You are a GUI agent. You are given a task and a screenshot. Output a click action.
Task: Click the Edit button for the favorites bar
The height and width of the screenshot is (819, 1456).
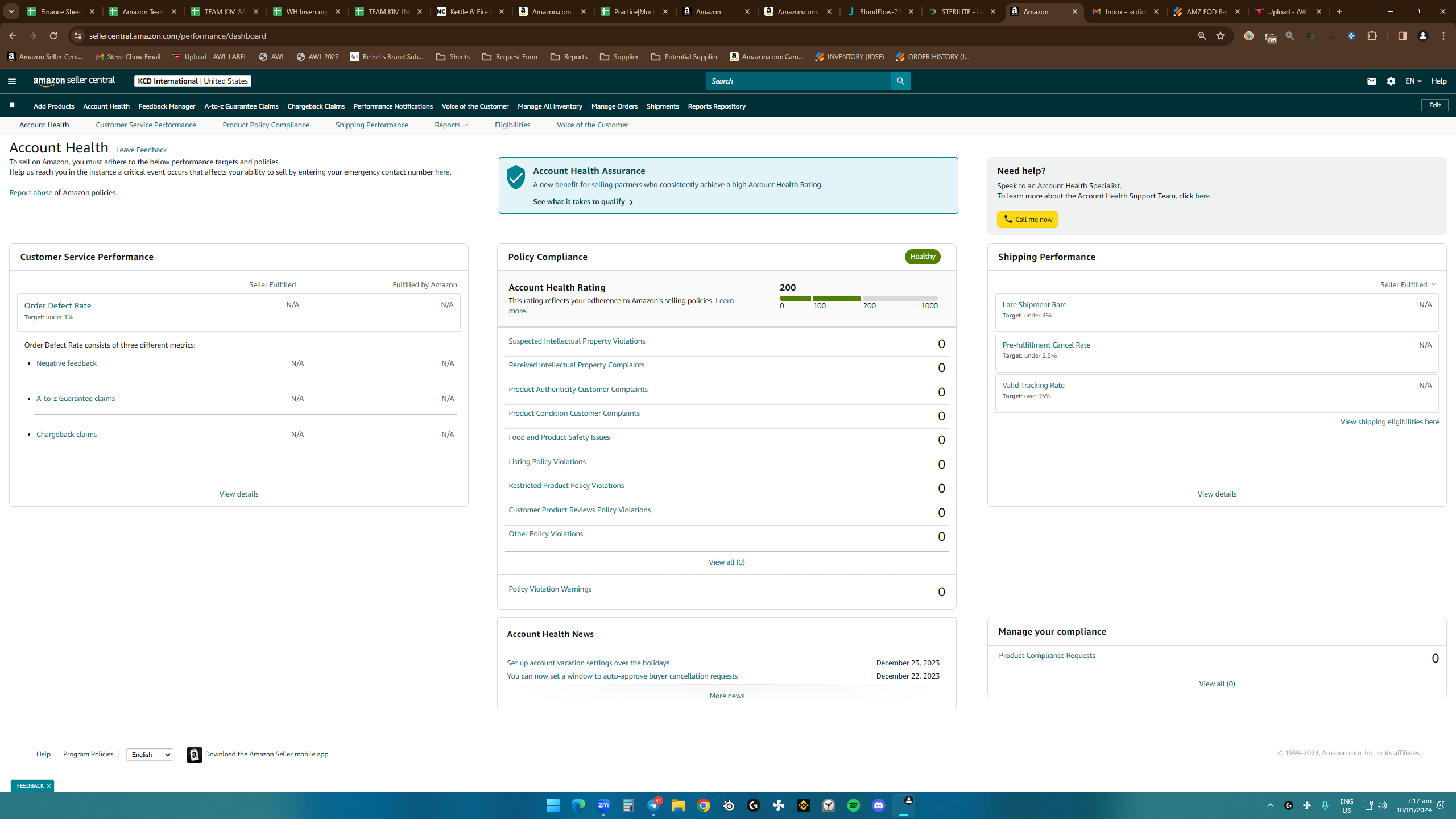click(x=1434, y=105)
